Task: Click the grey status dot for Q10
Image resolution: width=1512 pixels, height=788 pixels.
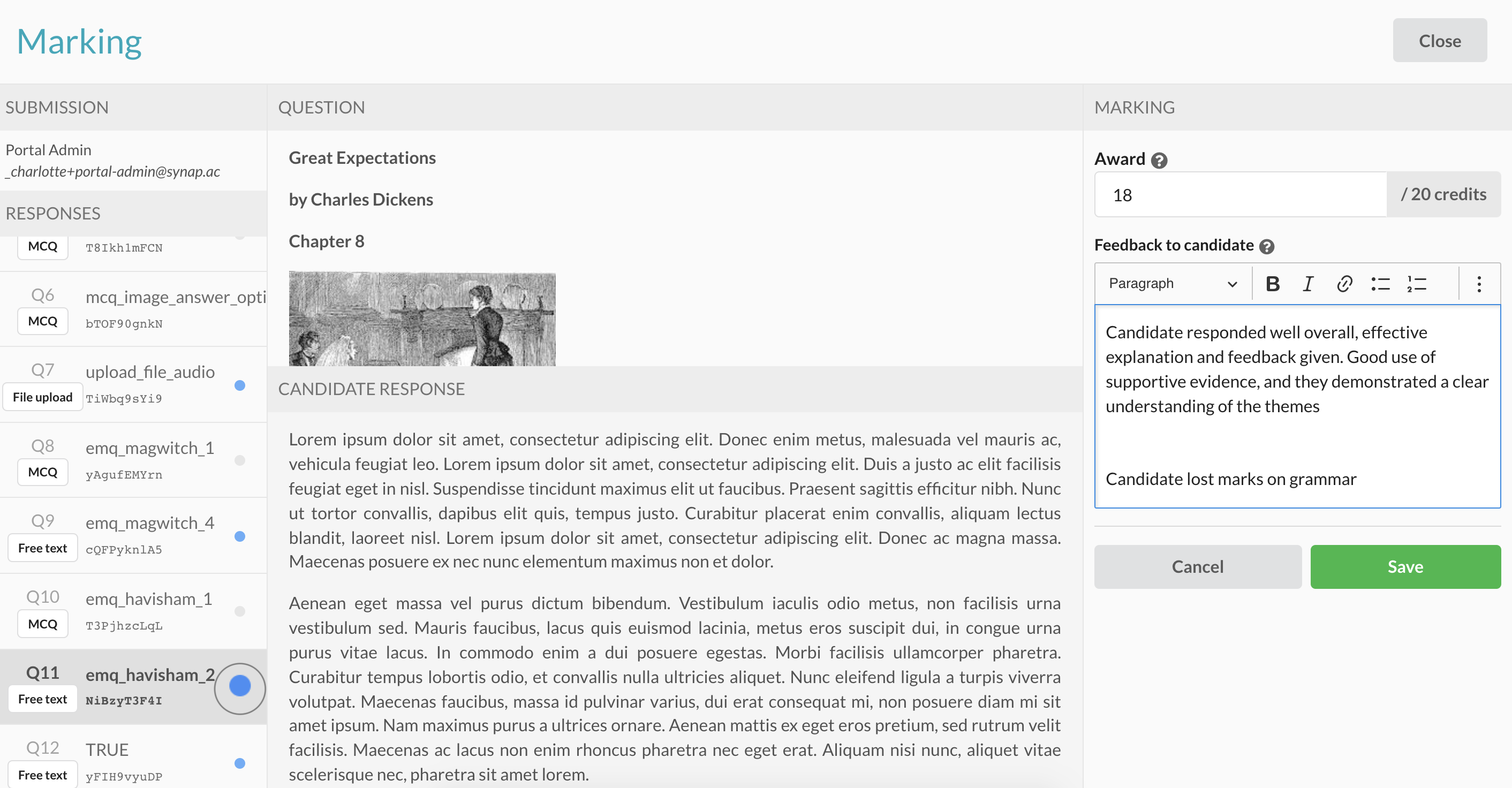Action: point(239,611)
